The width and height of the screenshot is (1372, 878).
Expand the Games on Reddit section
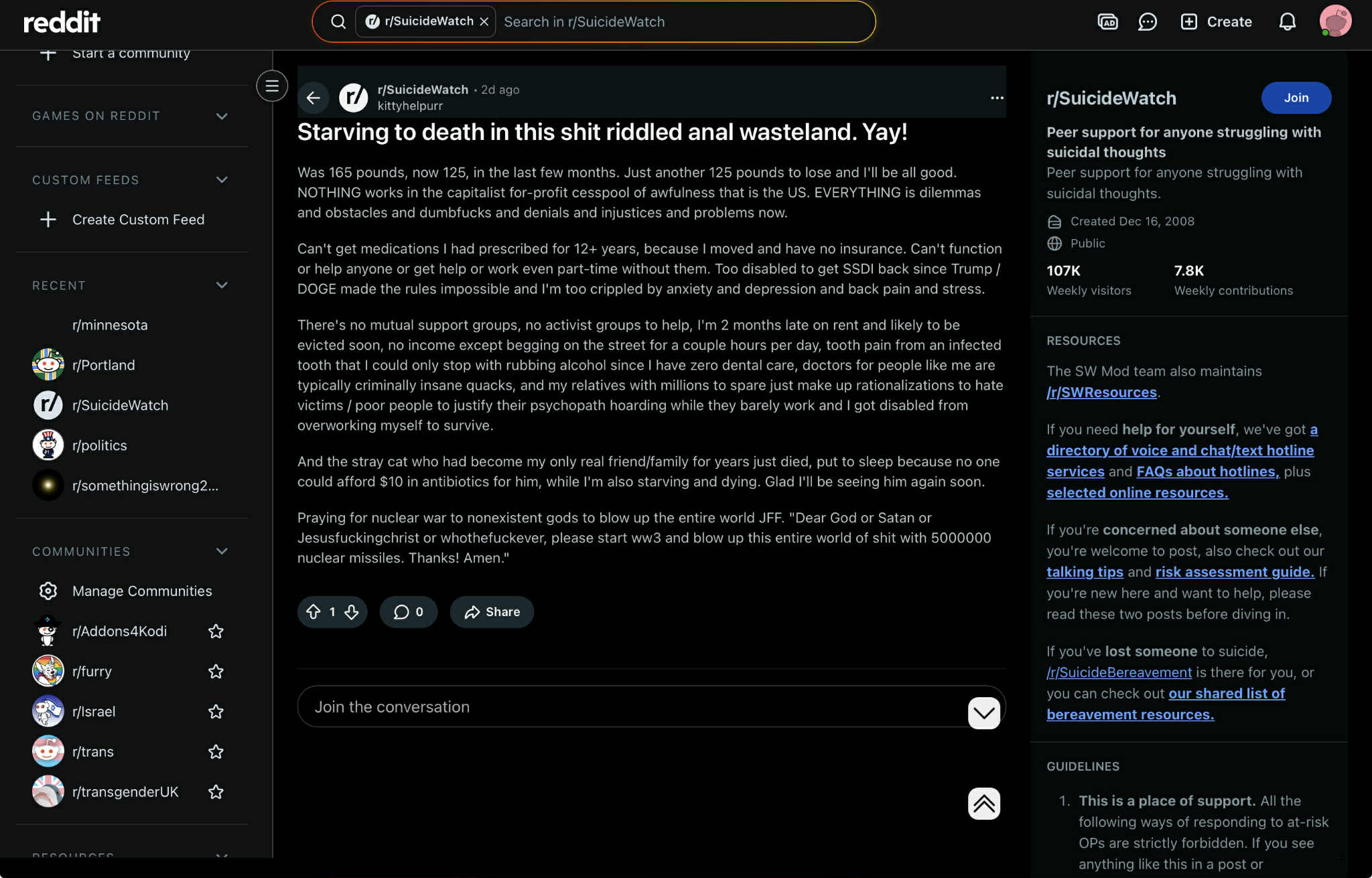[x=222, y=116]
